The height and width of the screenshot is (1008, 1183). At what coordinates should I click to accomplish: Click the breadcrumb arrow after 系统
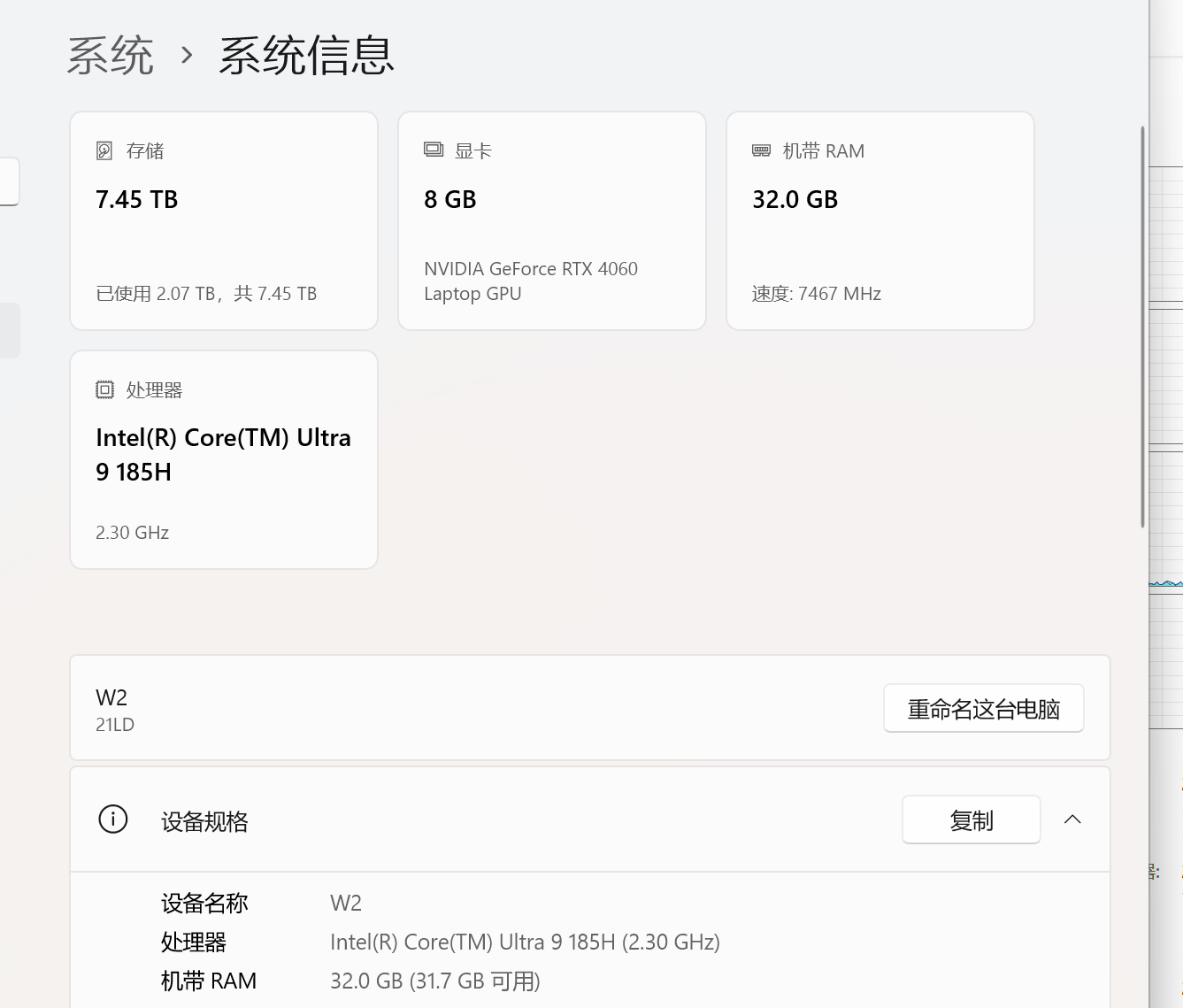coord(187,56)
